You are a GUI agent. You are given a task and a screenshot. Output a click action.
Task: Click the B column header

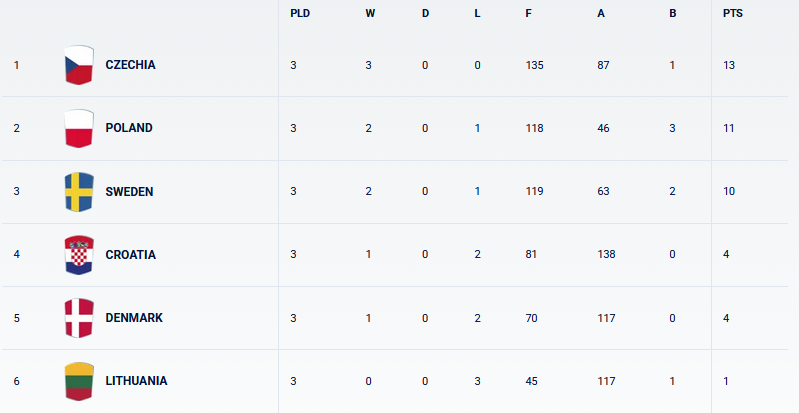click(673, 13)
